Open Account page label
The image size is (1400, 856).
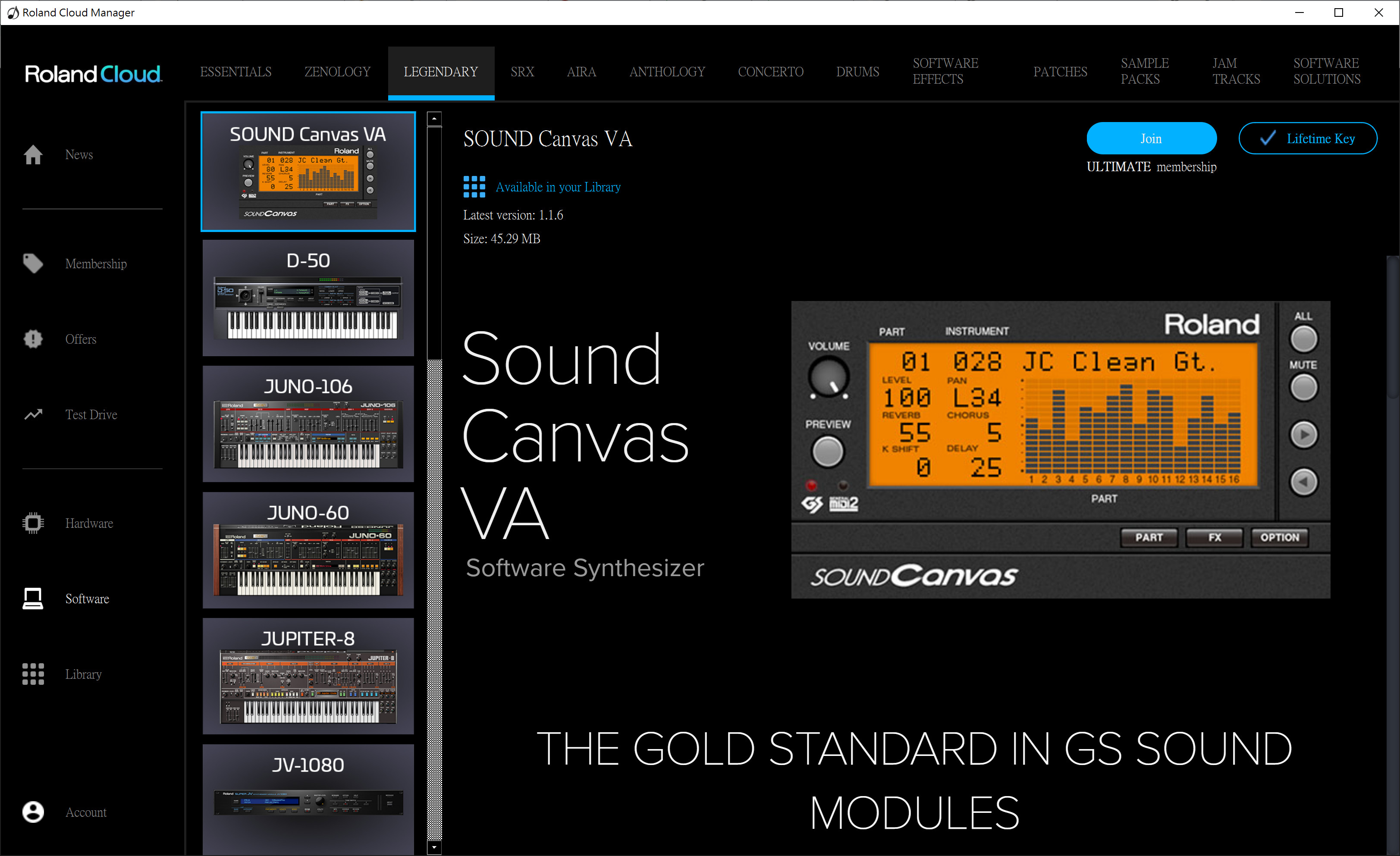[86, 812]
